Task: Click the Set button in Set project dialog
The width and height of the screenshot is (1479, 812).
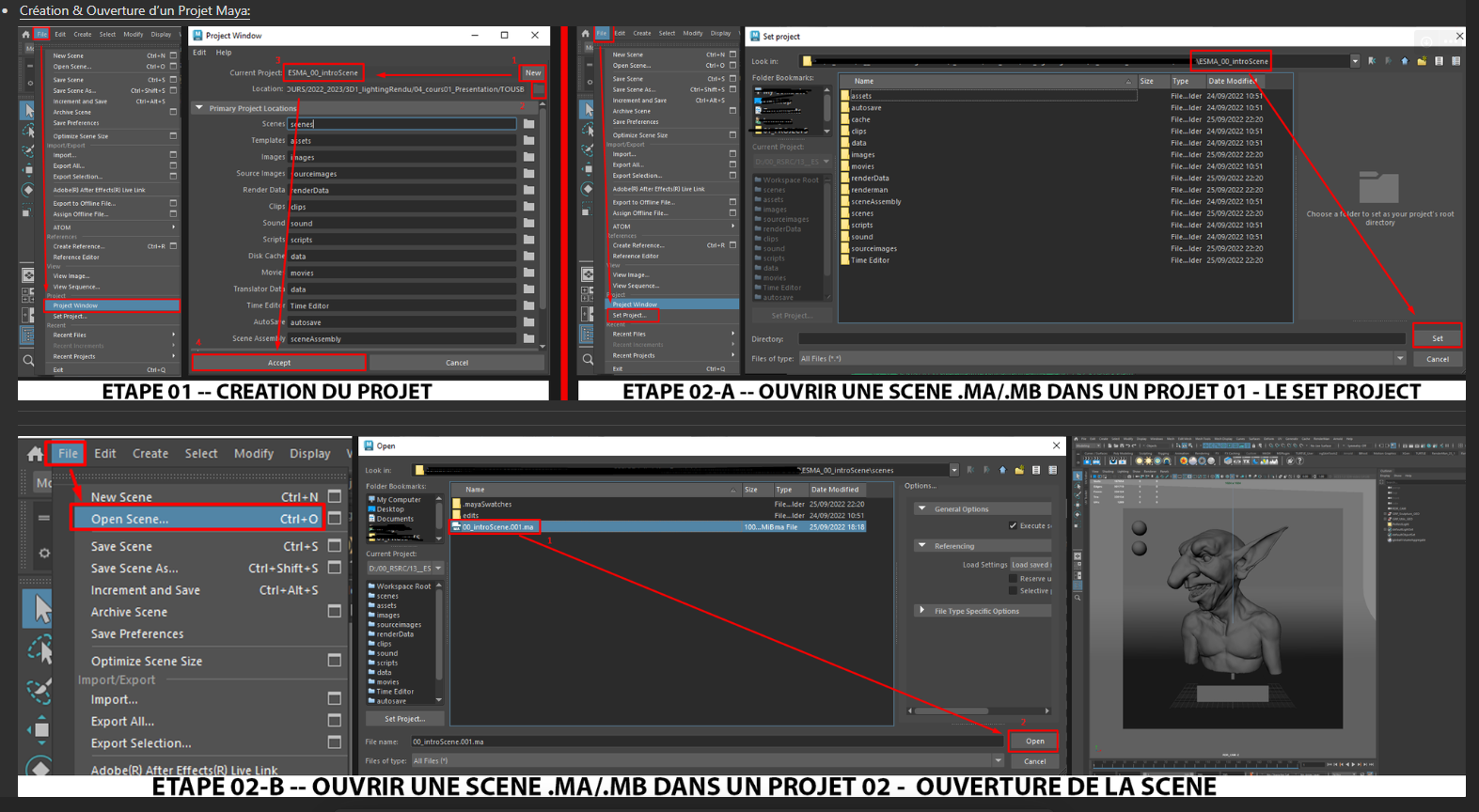Action: tap(1437, 338)
